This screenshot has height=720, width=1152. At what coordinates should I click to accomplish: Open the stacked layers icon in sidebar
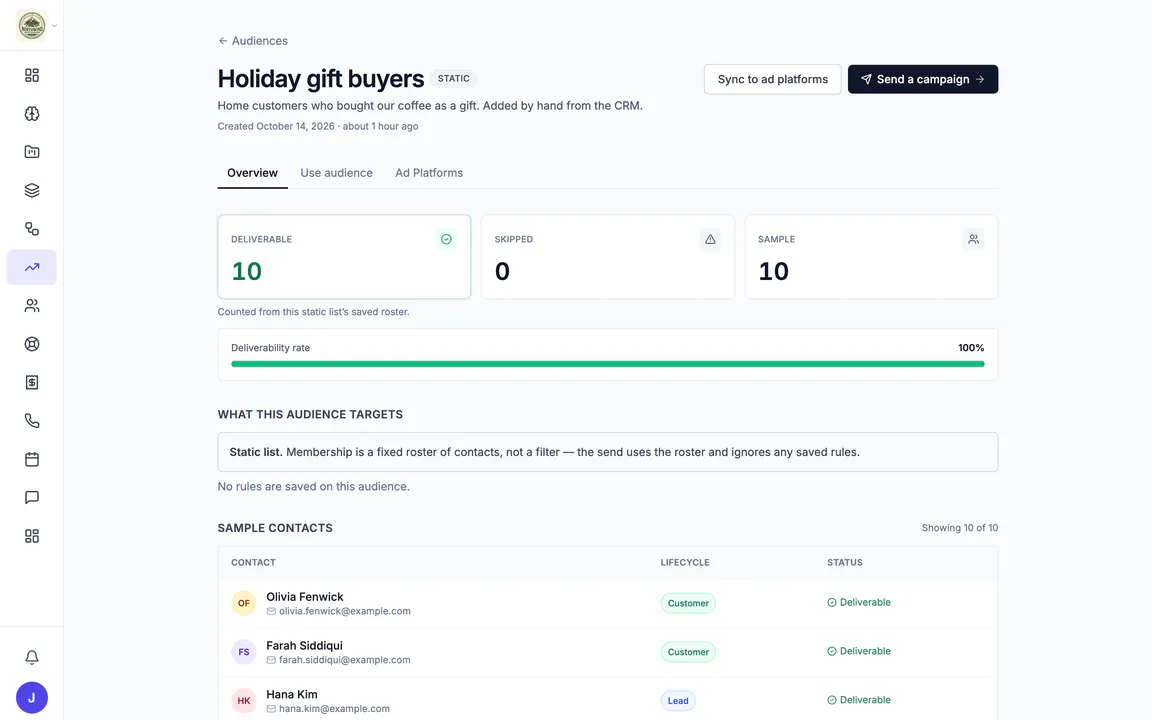tap(32, 190)
